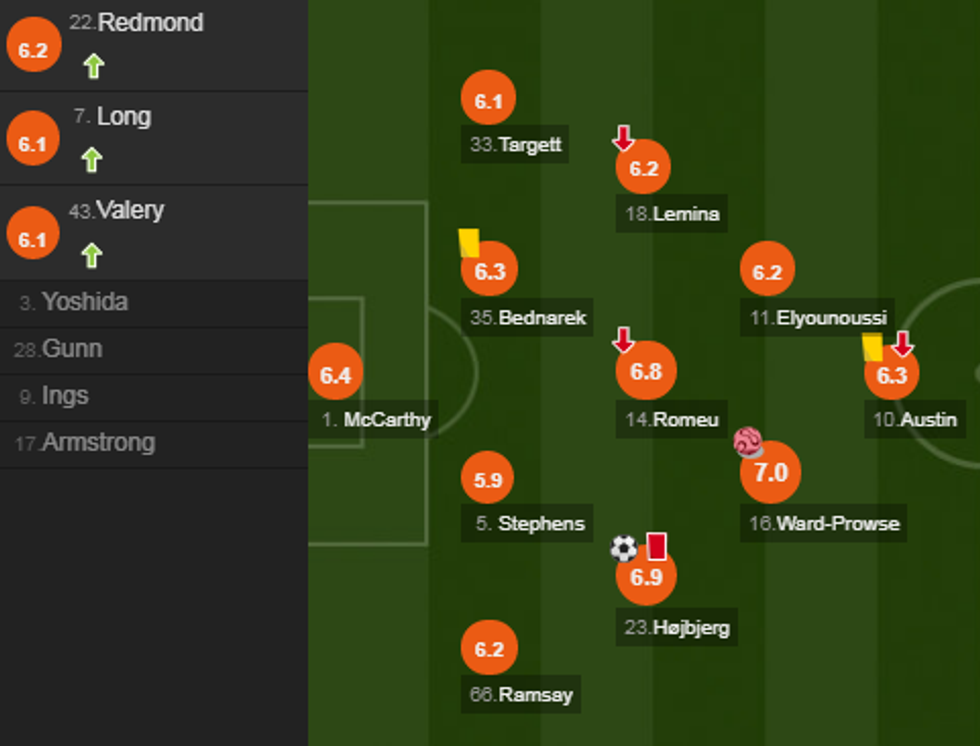Click the green substituted-on arrow under Valery
The width and height of the screenshot is (980, 746).
coord(91,255)
